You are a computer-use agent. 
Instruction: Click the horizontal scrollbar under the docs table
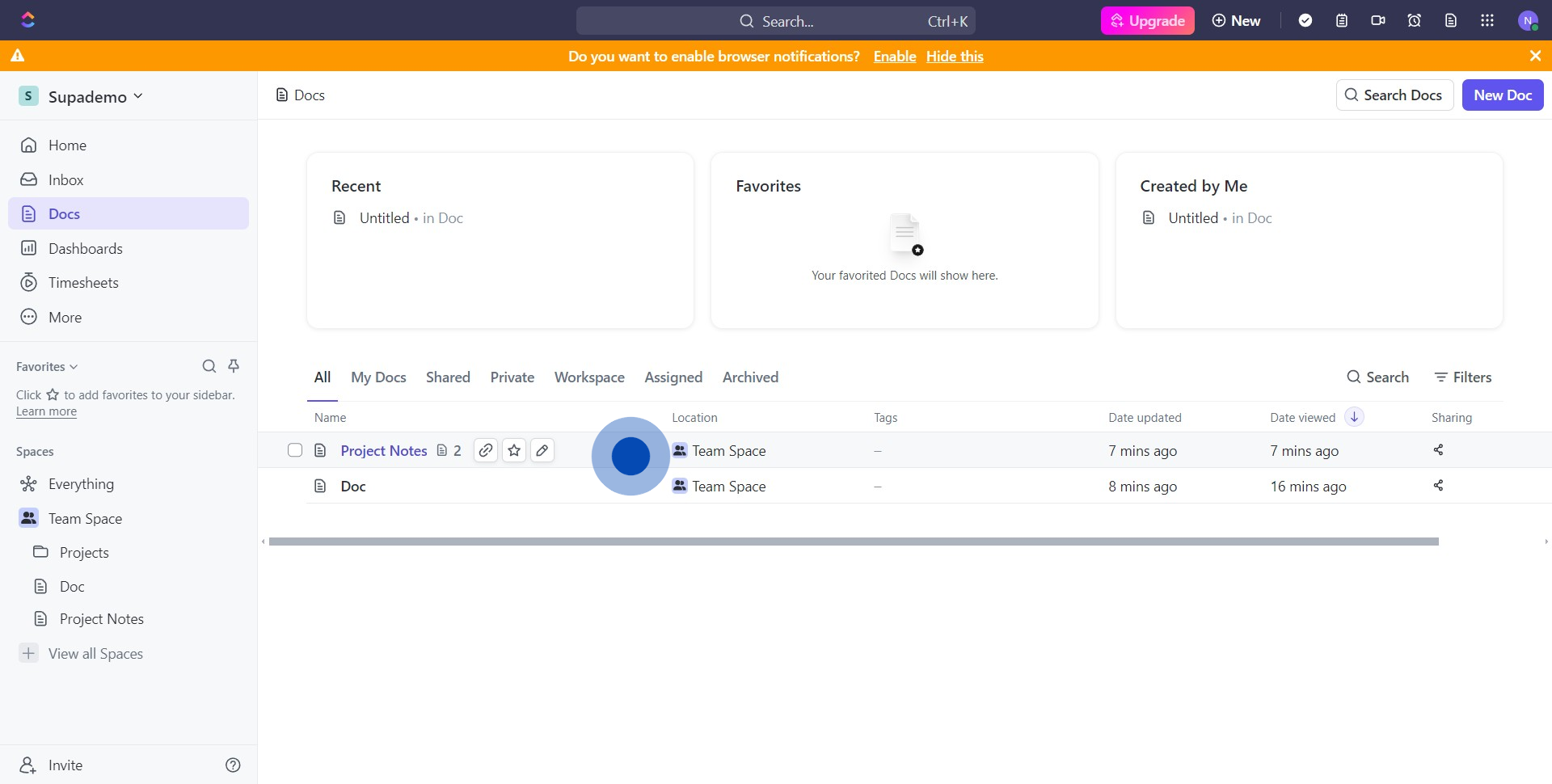point(853,542)
